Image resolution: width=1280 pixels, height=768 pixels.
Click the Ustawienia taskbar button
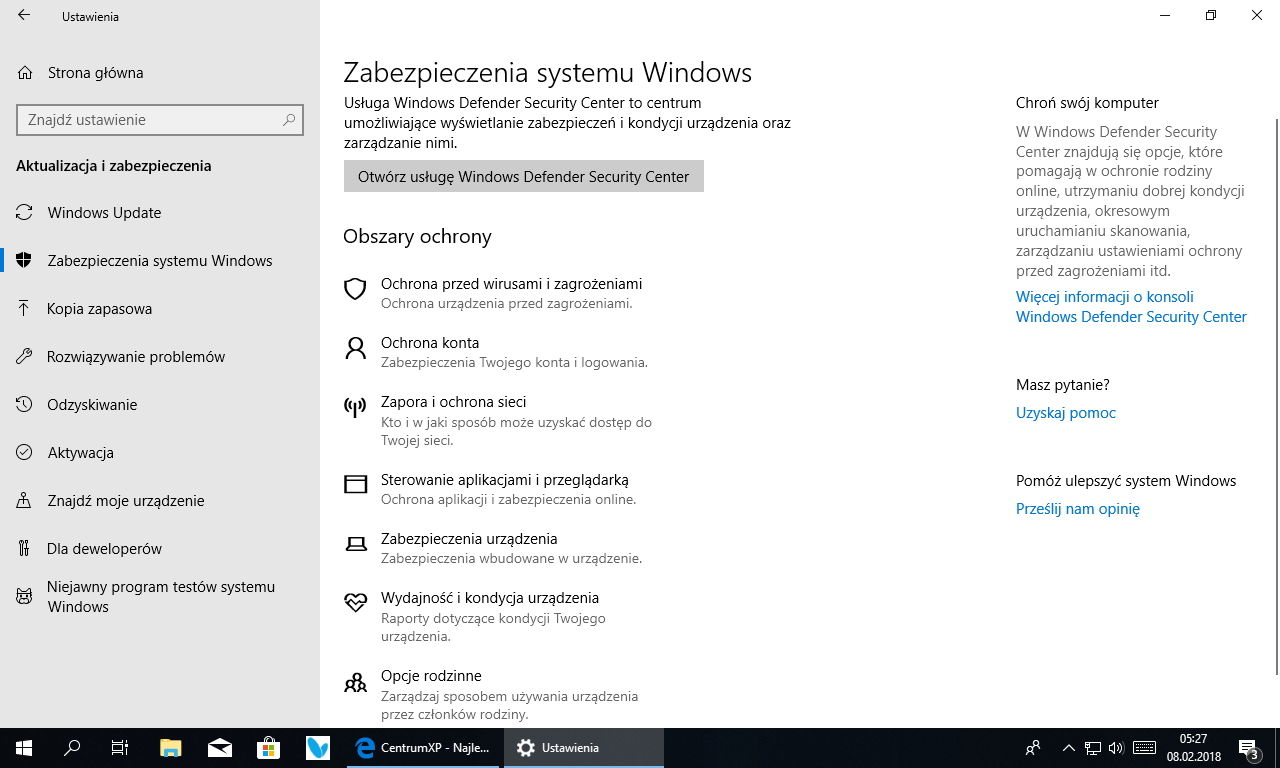click(x=584, y=748)
